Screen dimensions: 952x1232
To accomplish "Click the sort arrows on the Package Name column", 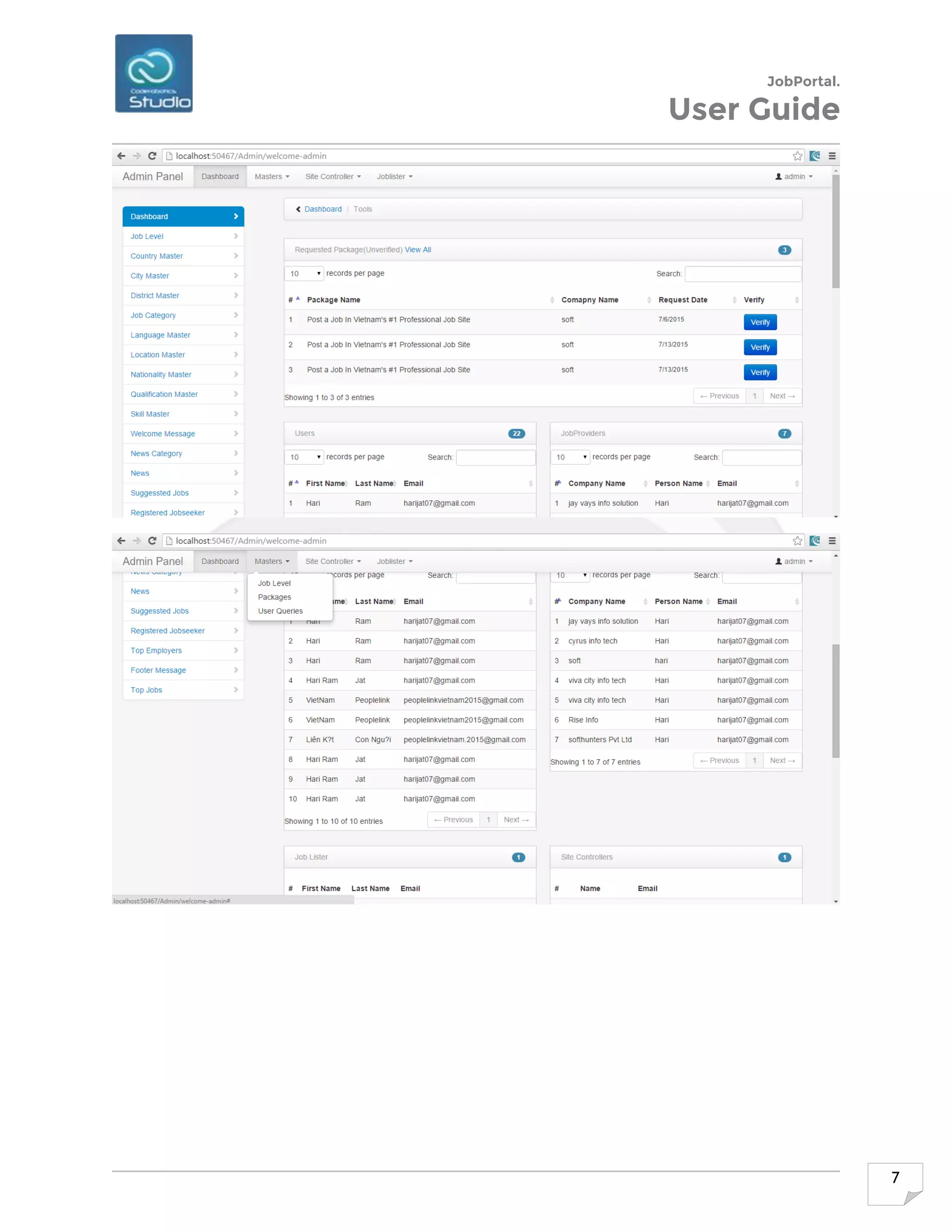I will coord(552,299).
